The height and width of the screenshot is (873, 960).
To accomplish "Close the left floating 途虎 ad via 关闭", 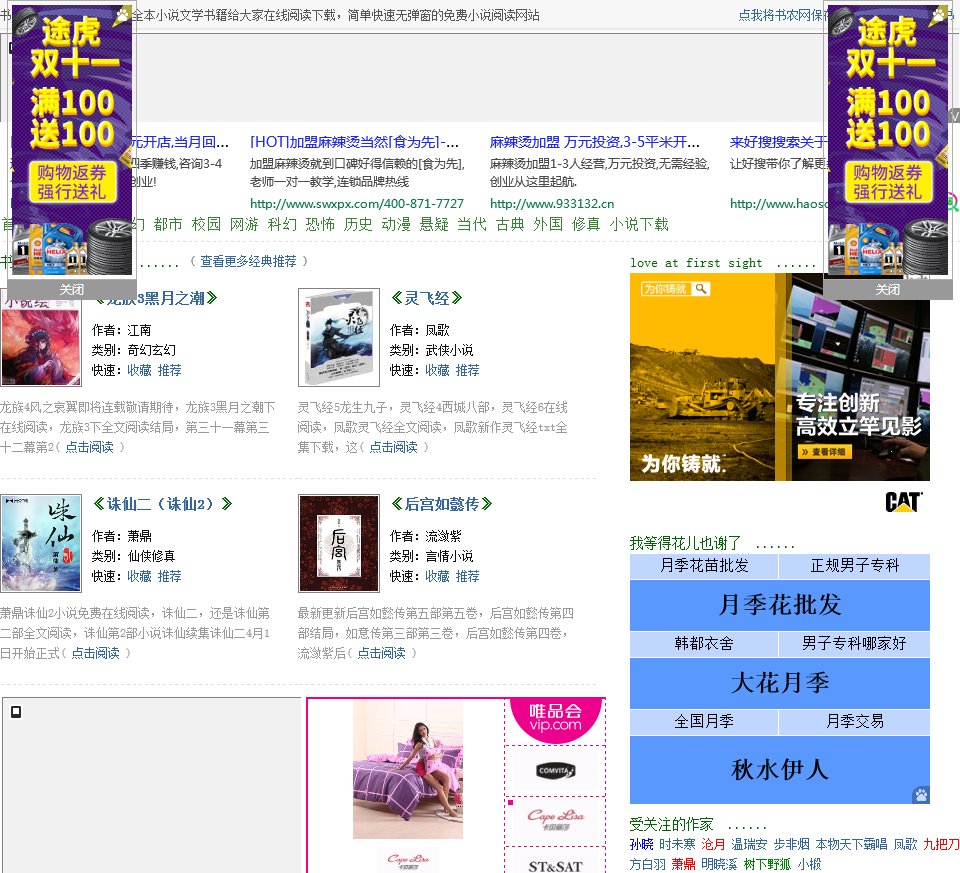I will 72,289.
